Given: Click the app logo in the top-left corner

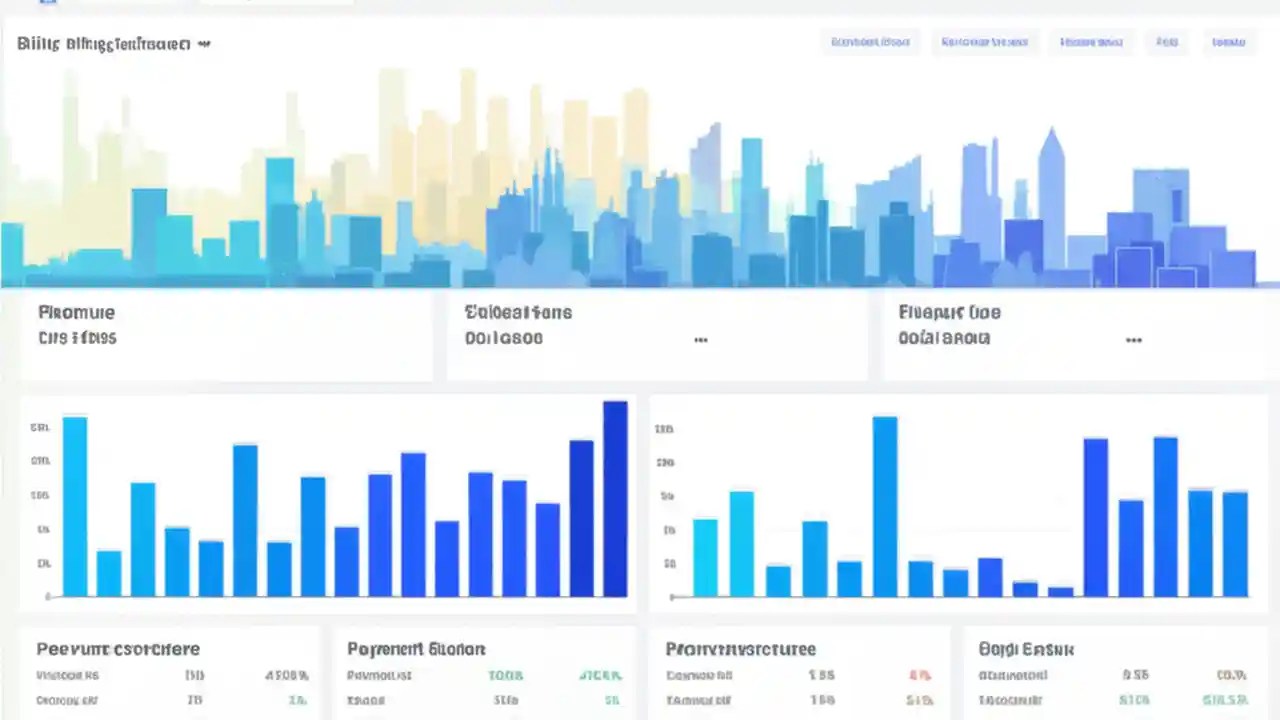Looking at the screenshot, I should [45, 4].
